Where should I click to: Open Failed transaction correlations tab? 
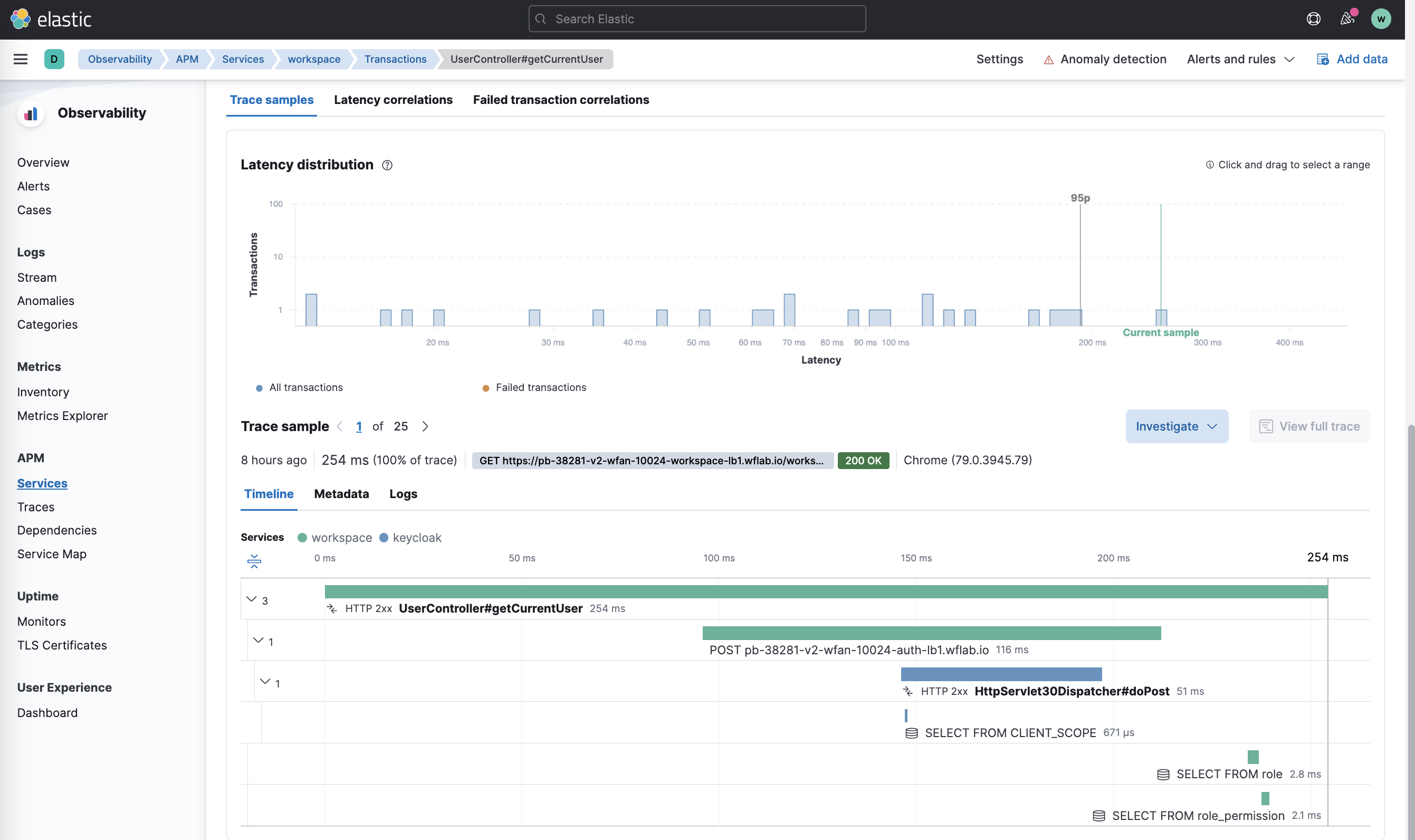coord(561,100)
